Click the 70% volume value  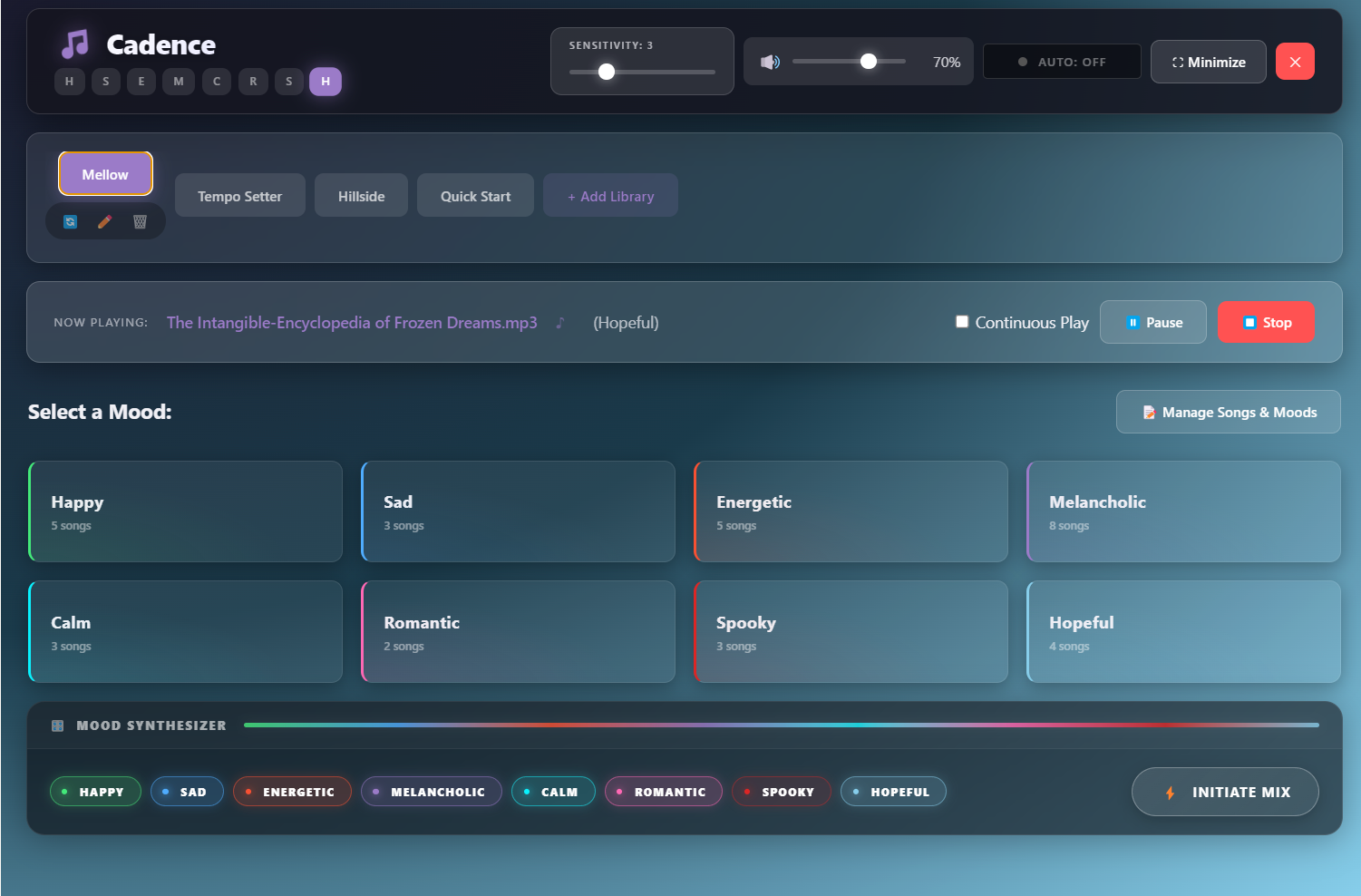point(947,62)
